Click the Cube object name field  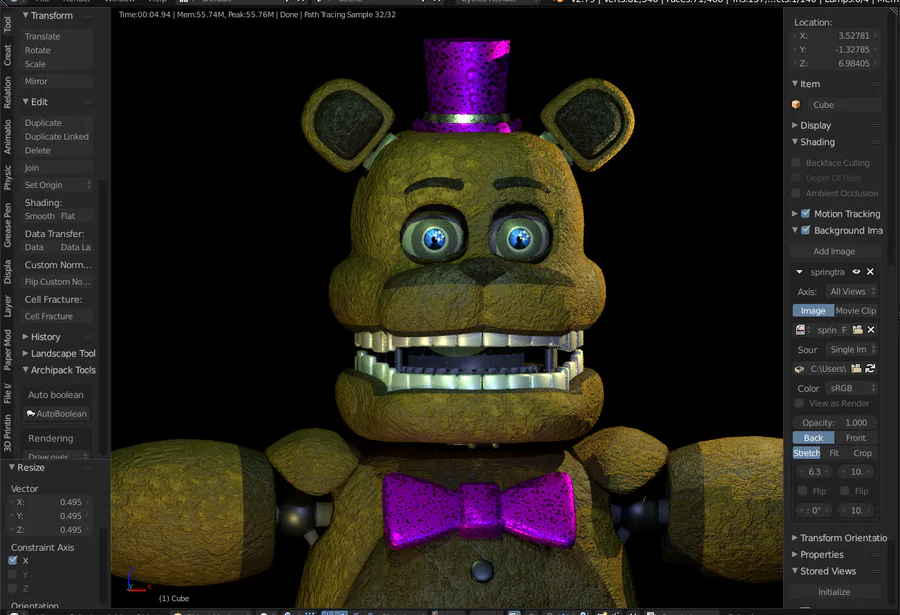coord(844,105)
